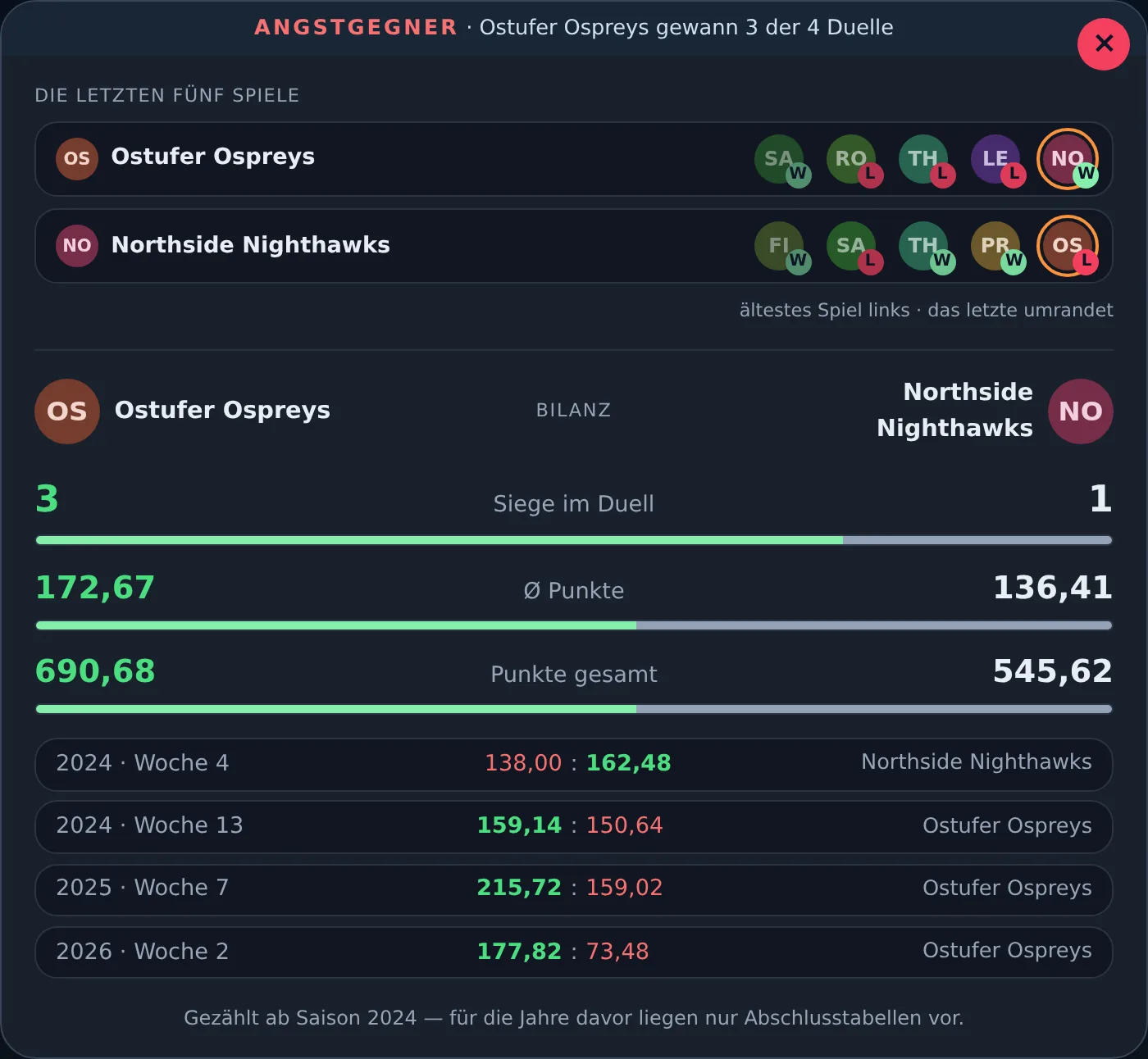Open the 2026 · Woche 2 matchup row
Image resolution: width=1148 pixels, height=1059 pixels.
(x=574, y=952)
